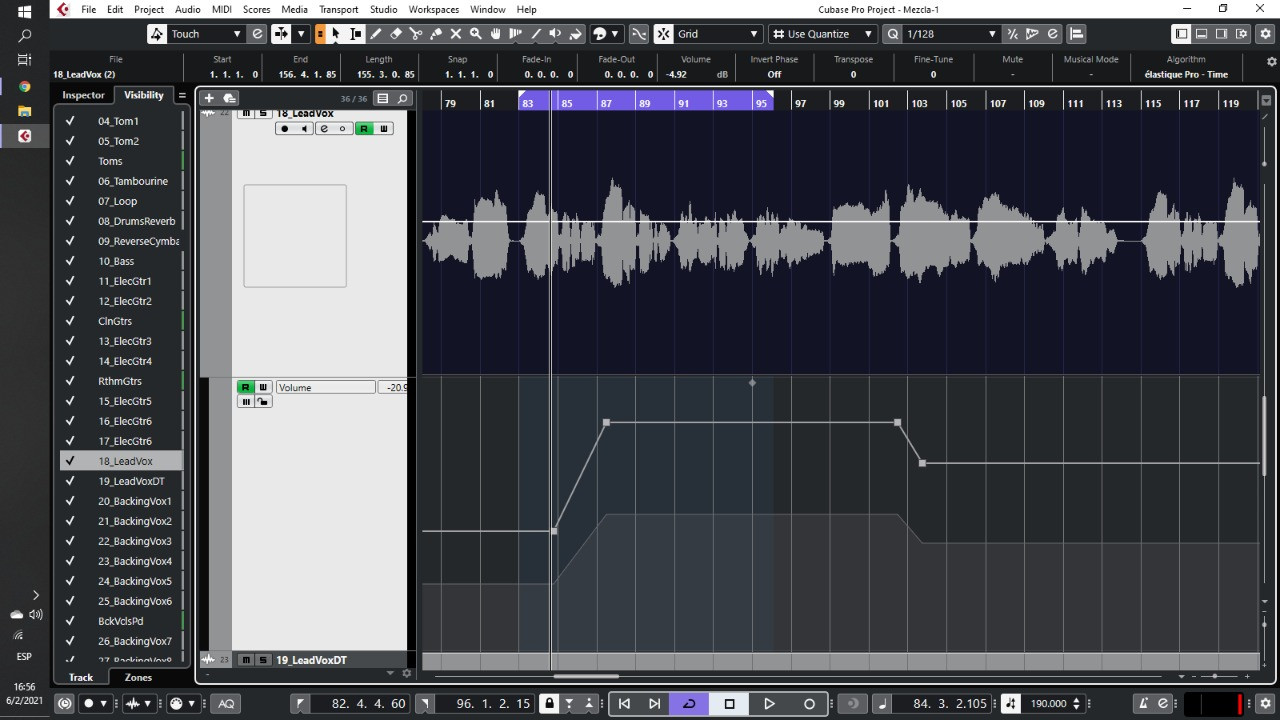Select the Time Warp tool
1280x720 pixels.
516,34
